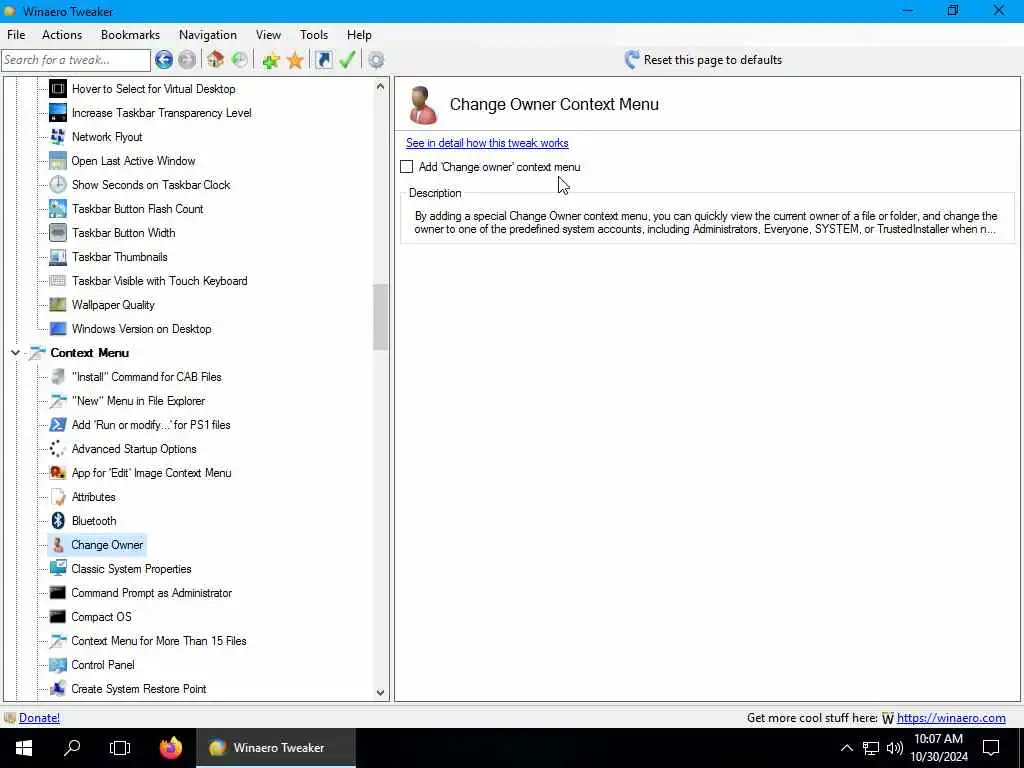Click the Donate! link
Viewport: 1024px width, 768px height.
tap(39, 718)
